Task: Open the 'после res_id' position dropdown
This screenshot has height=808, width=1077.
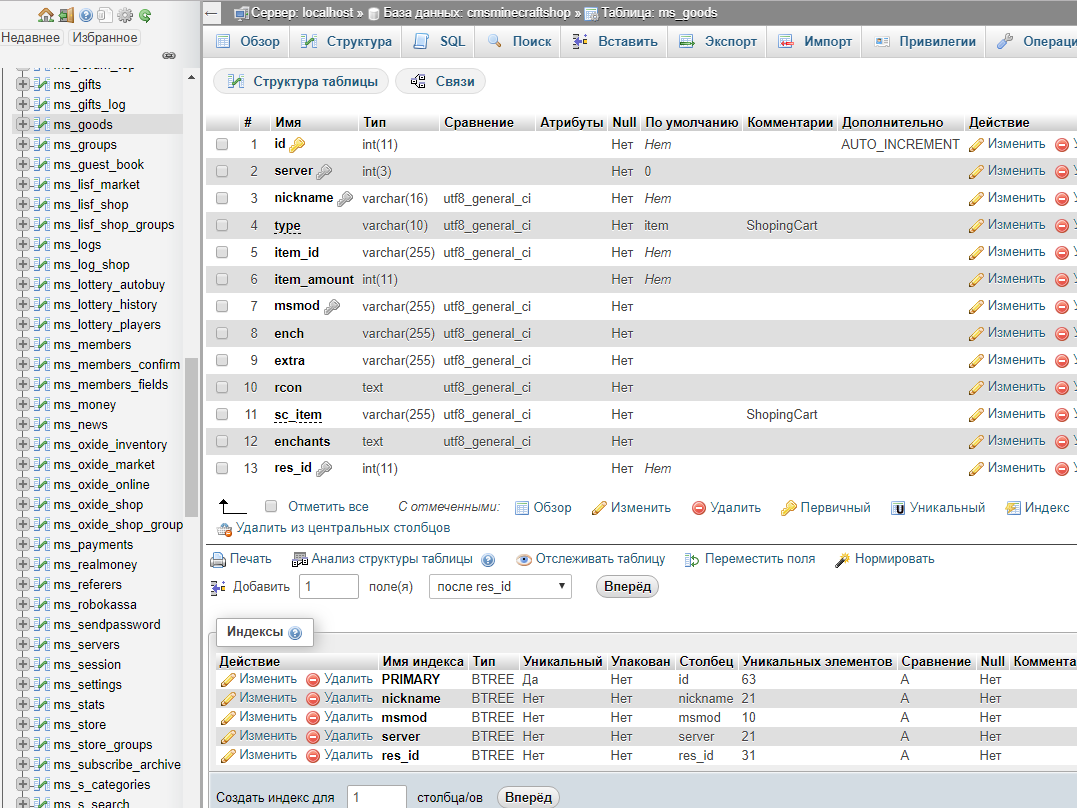Action: (500, 587)
